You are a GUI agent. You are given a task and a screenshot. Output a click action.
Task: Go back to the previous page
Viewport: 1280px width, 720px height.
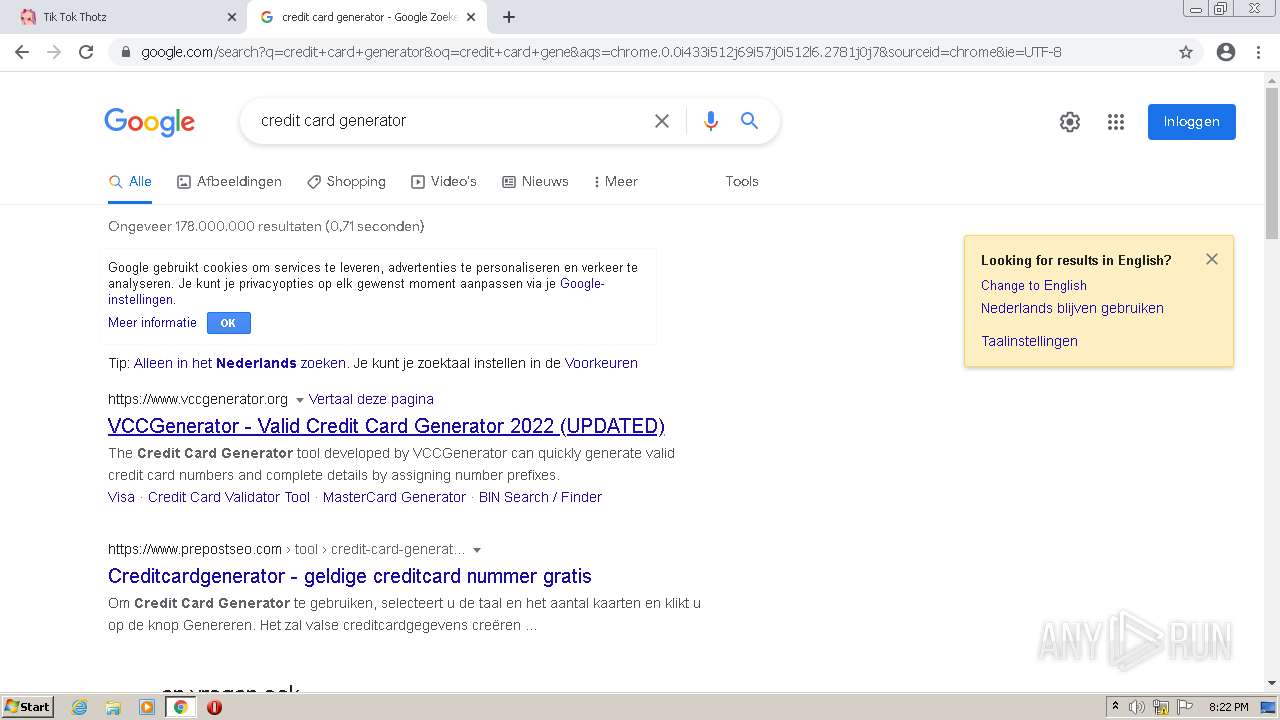(22, 52)
